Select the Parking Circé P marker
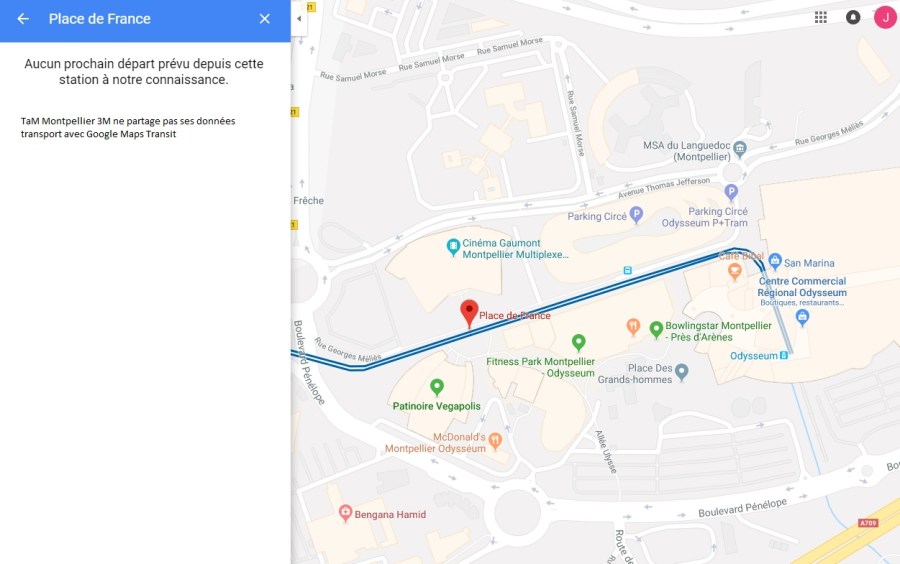 (x=636, y=215)
